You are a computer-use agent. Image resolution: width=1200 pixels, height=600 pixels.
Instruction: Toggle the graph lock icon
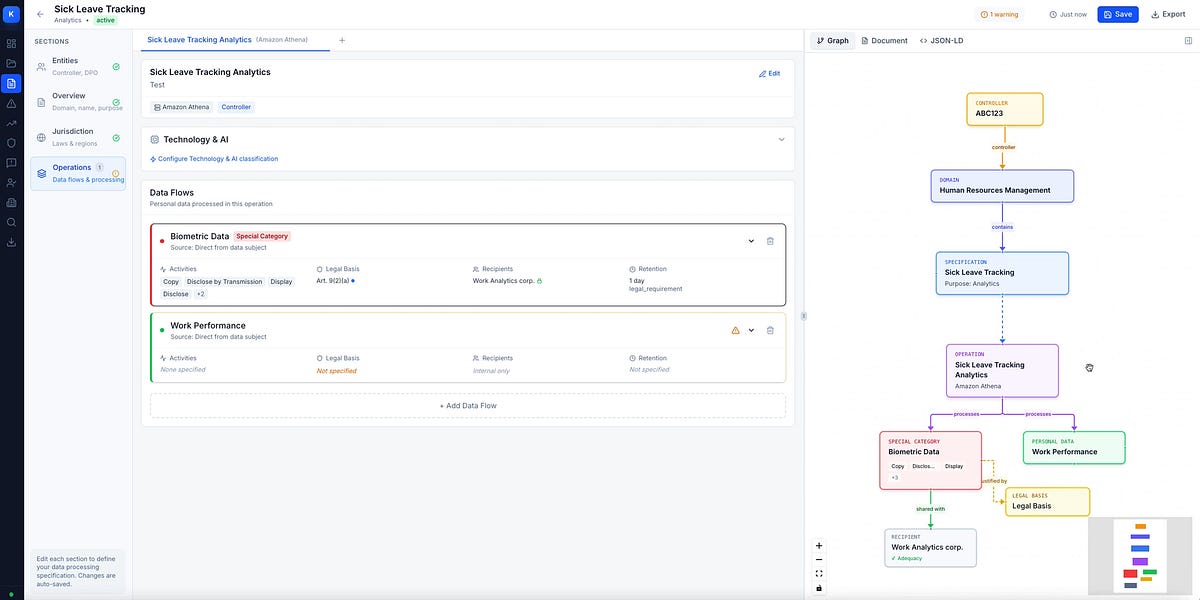point(819,588)
